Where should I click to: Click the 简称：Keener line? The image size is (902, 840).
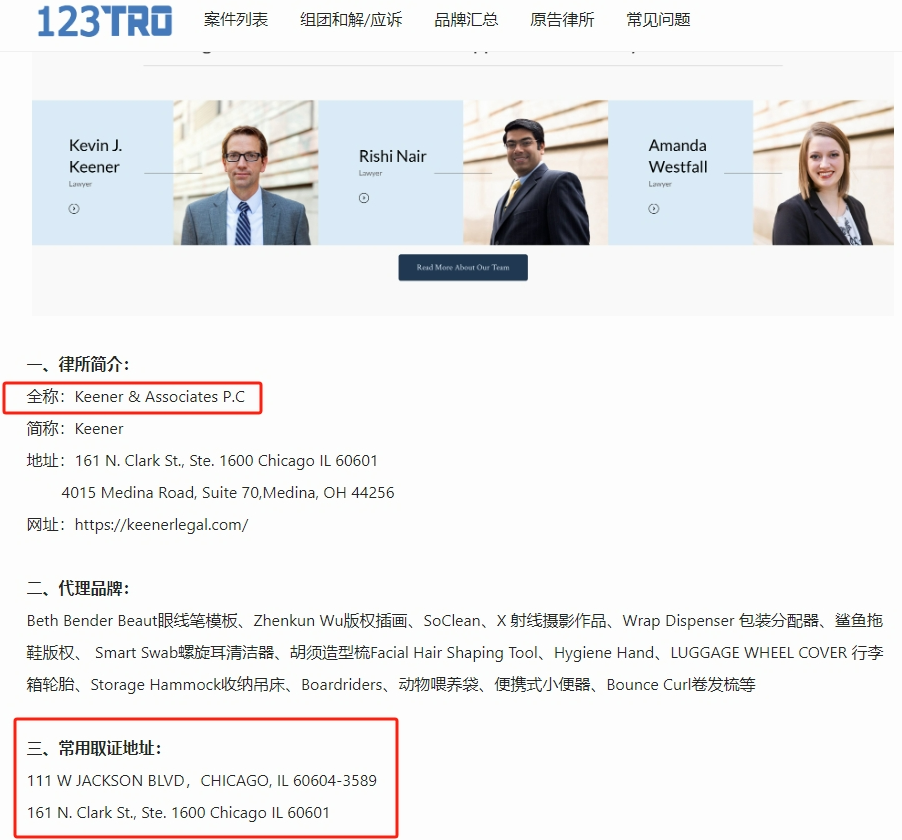coord(75,429)
